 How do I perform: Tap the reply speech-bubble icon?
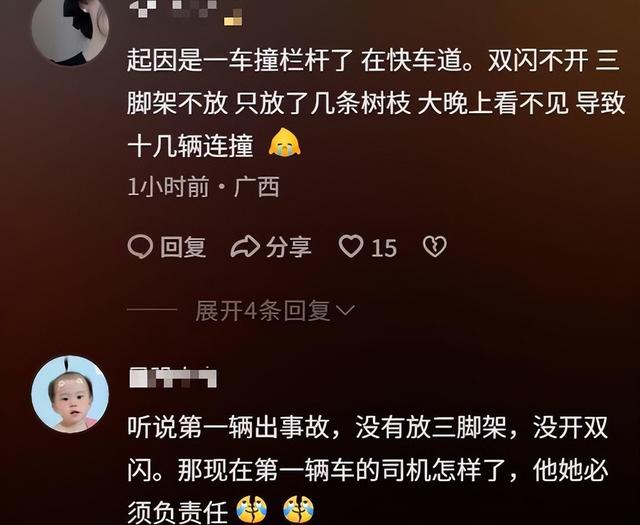140,247
